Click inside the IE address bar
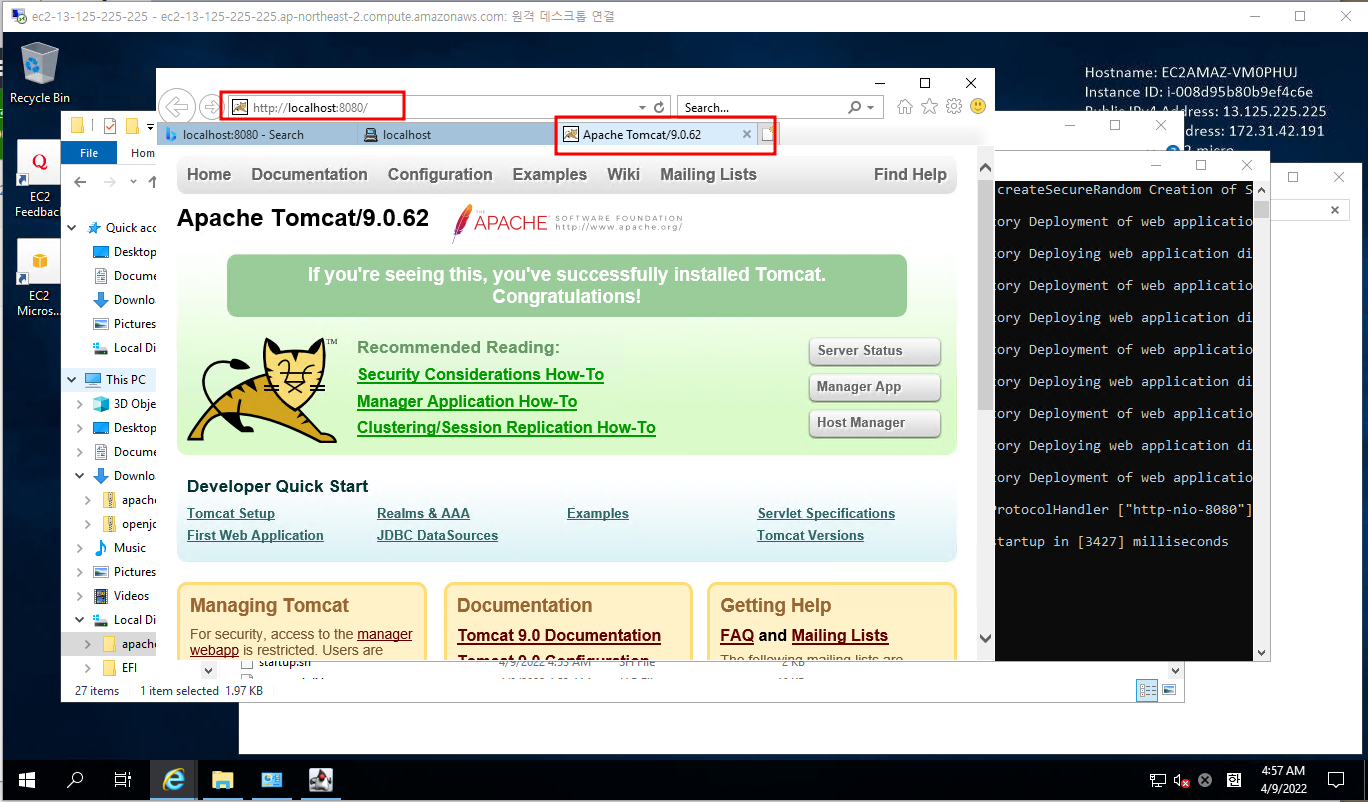 point(430,107)
